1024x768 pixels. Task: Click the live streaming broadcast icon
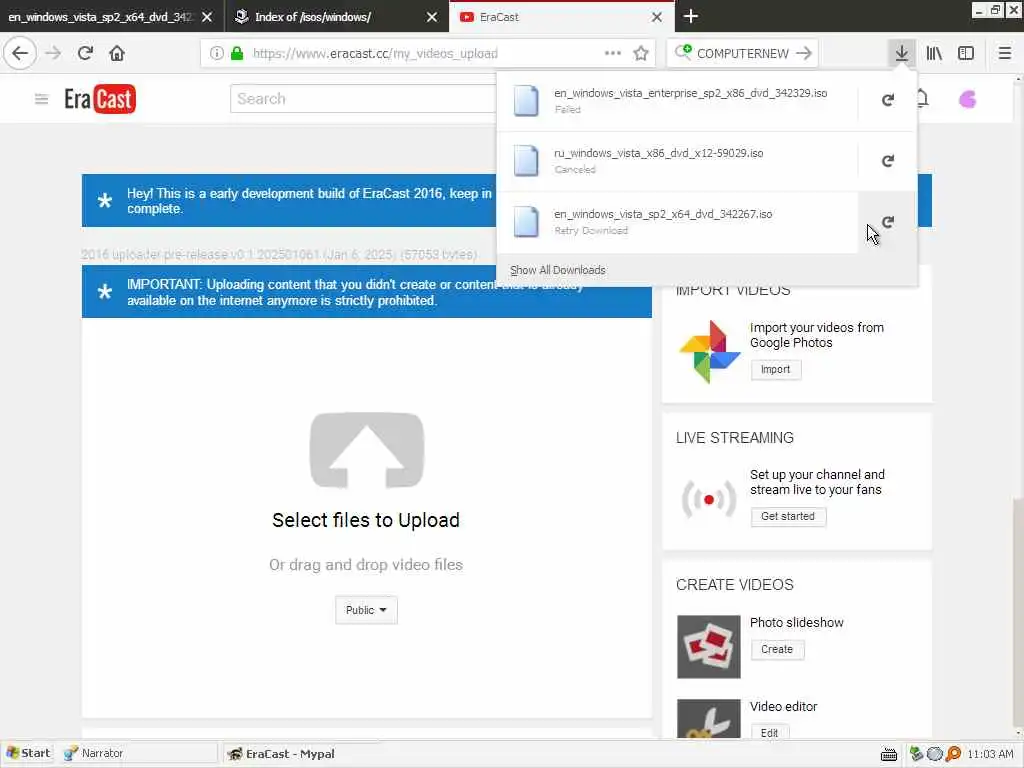coord(709,500)
